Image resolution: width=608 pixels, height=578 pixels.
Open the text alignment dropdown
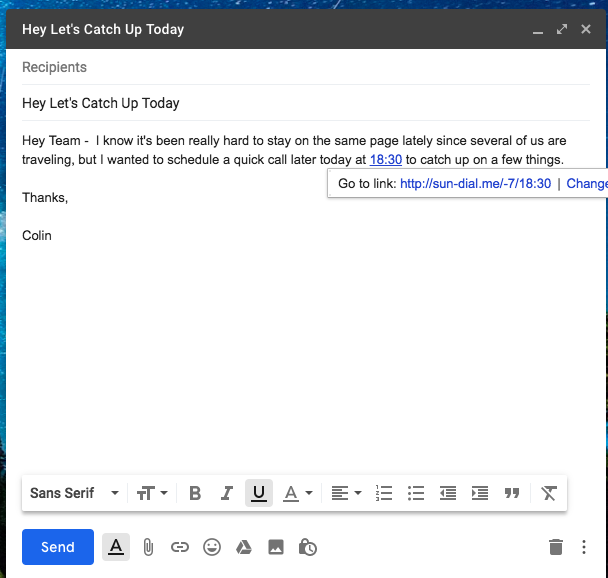(x=346, y=493)
